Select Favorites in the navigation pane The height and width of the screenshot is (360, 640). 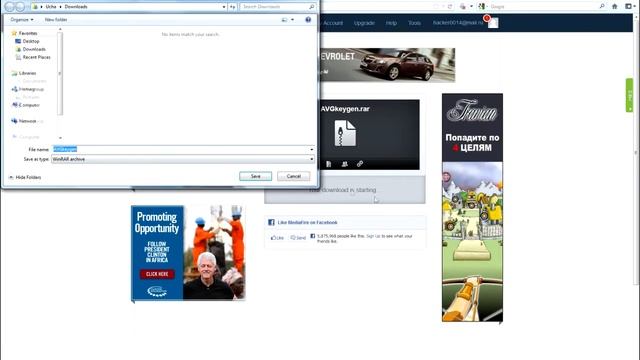pyautogui.click(x=24, y=33)
